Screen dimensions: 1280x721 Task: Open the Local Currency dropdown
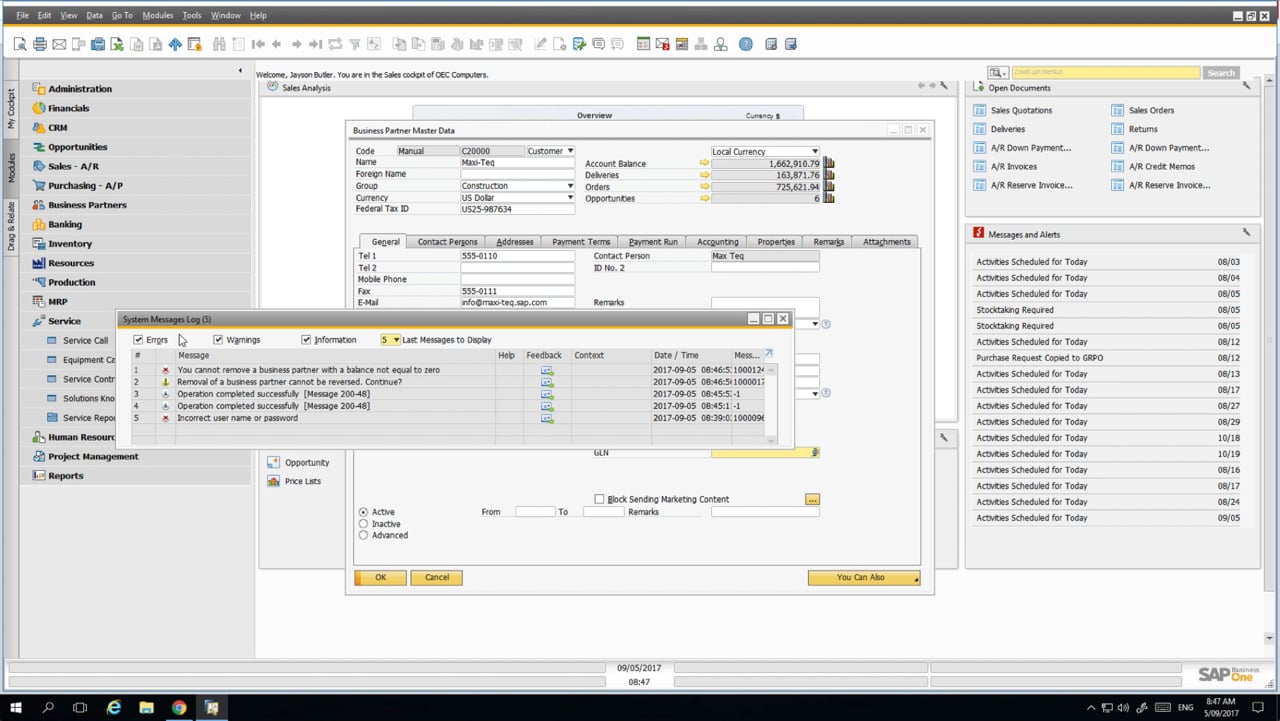click(x=814, y=152)
